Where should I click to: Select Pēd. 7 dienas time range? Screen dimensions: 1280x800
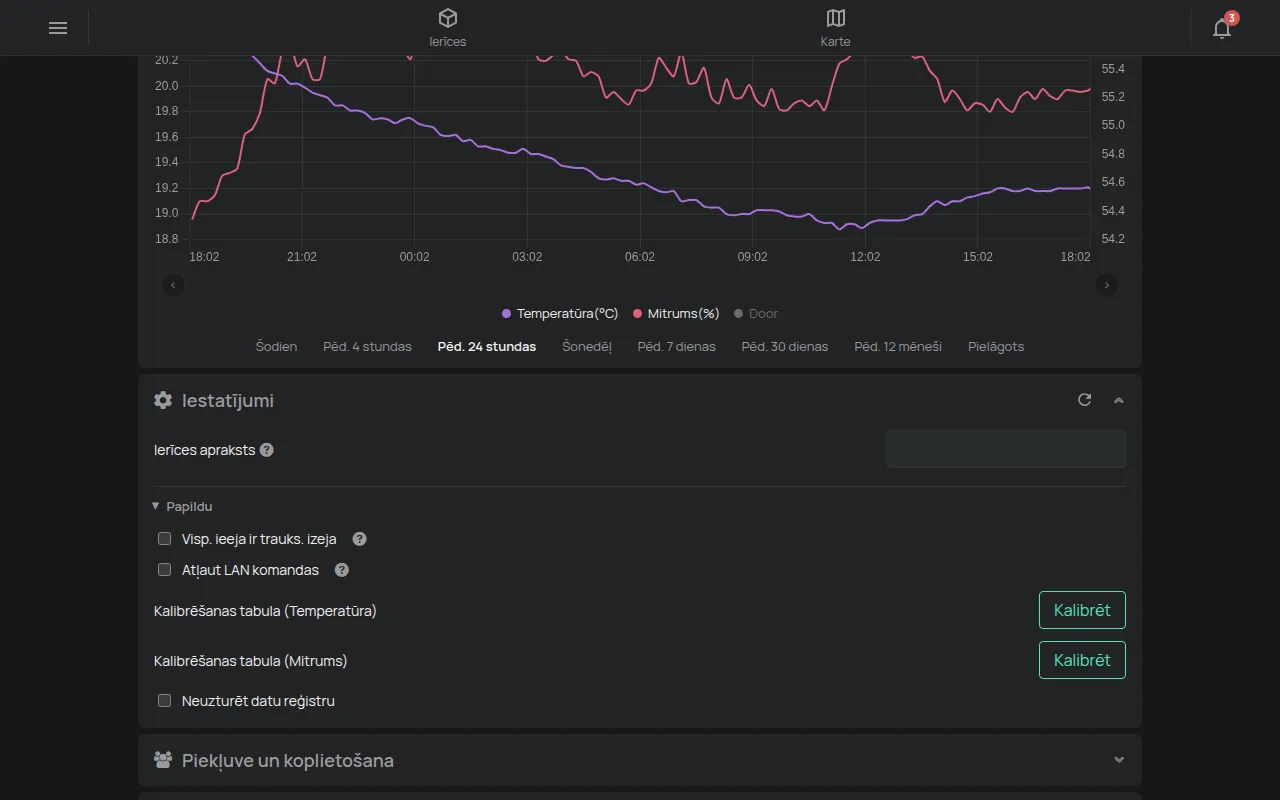point(677,347)
